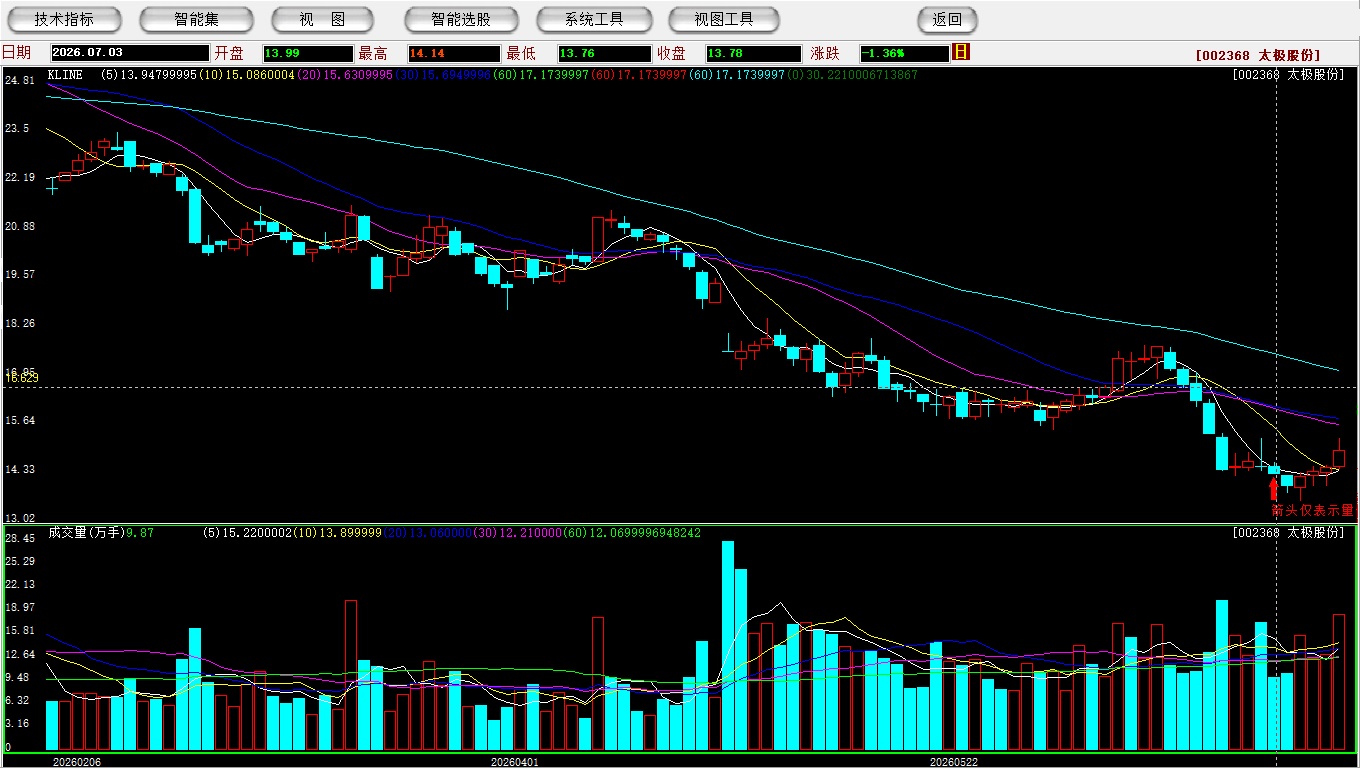
Task: Click the 最低 field label
Action: coord(521,53)
